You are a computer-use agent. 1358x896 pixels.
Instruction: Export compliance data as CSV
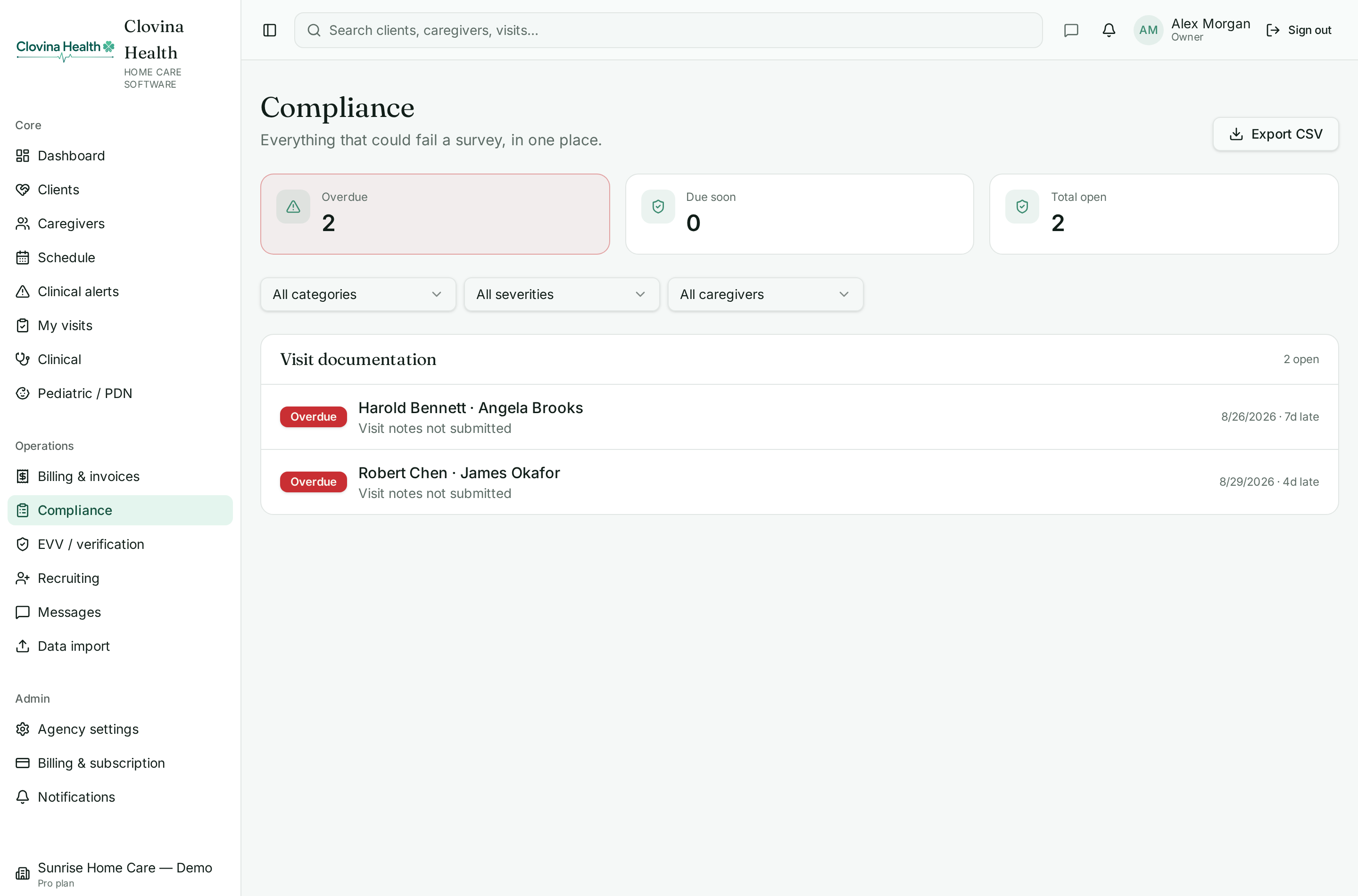[1276, 134]
